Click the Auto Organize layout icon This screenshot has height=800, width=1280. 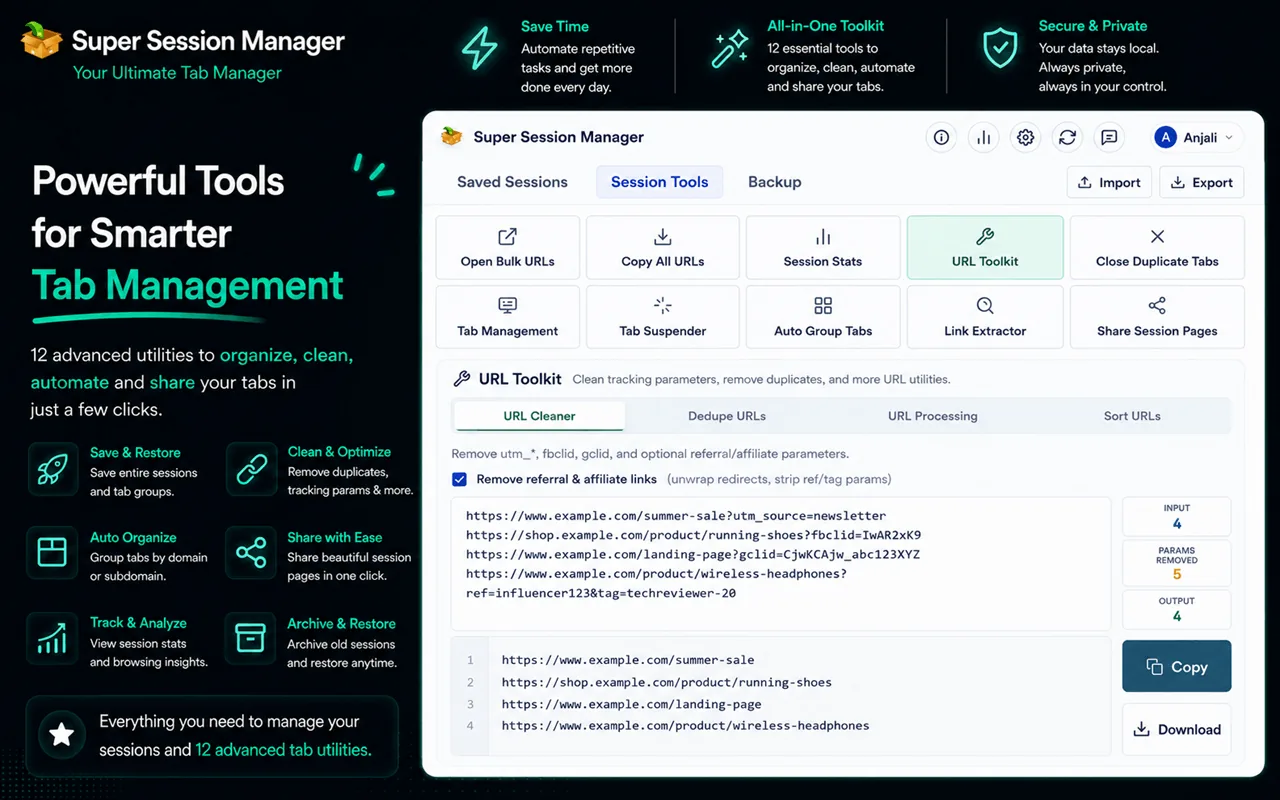pyautogui.click(x=52, y=552)
